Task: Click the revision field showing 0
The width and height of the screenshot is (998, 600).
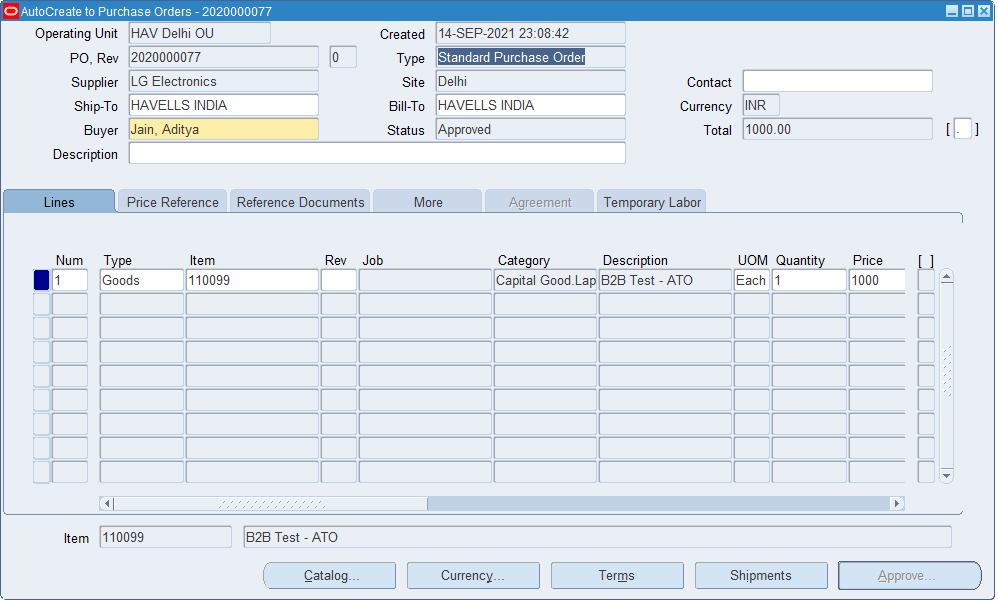Action: click(343, 57)
